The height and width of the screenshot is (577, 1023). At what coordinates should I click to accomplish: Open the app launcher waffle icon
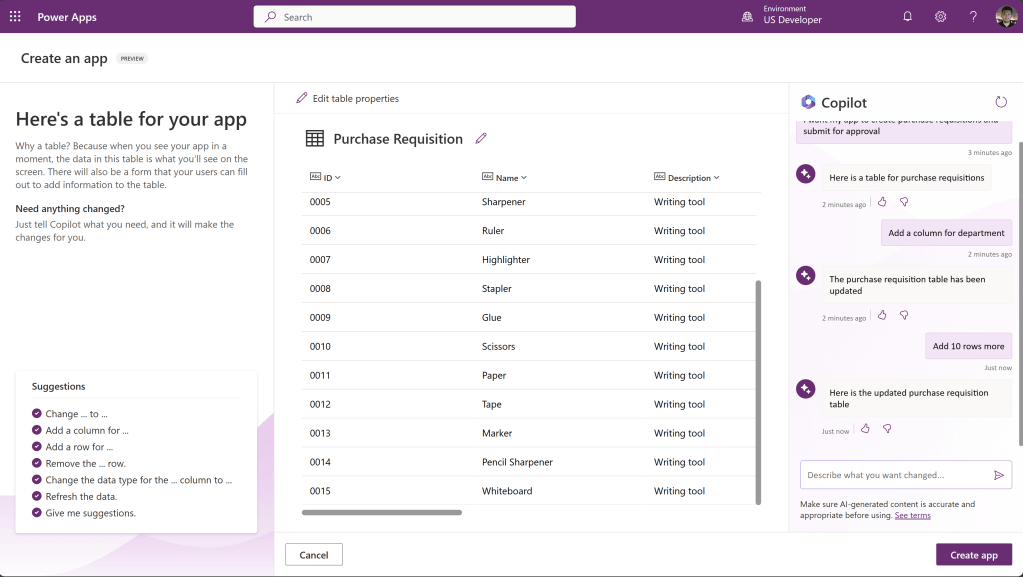[15, 17]
